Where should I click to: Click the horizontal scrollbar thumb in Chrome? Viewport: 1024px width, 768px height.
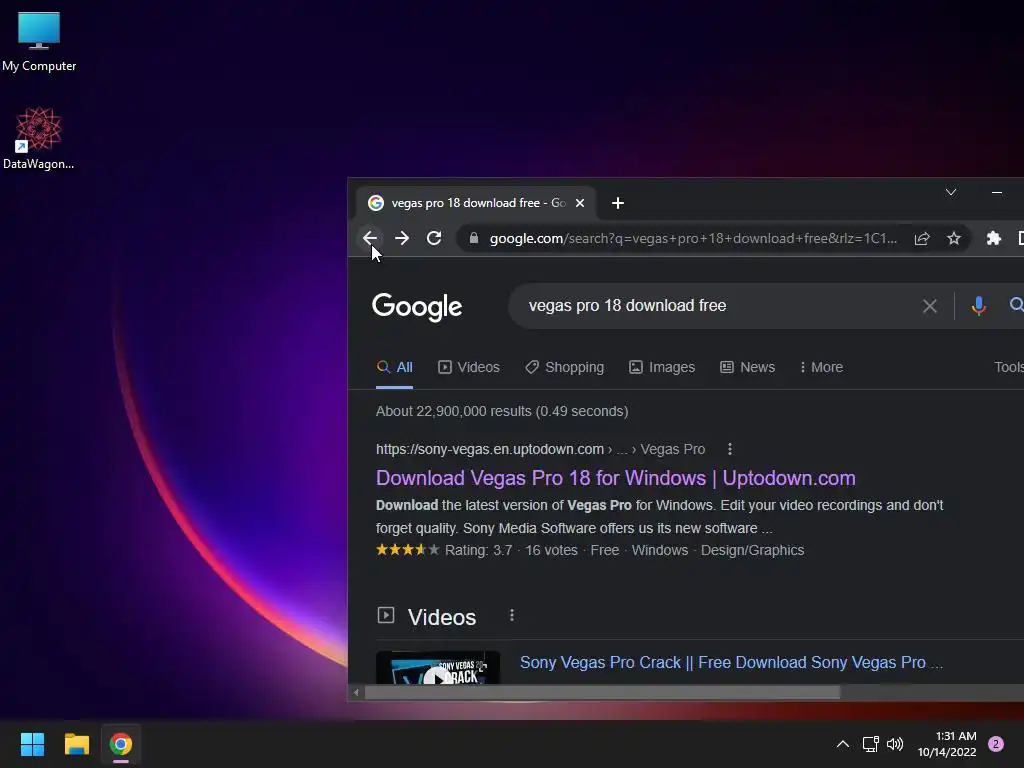[602, 692]
